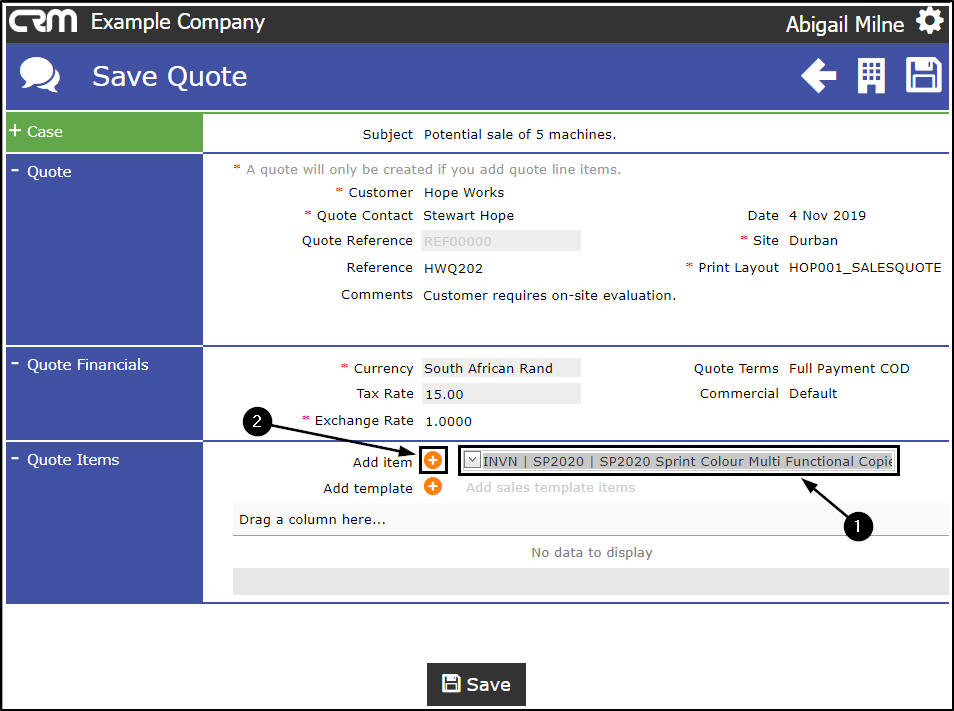Click the Quote Contact value Stewart Hope
The image size is (954, 711).
468,216
